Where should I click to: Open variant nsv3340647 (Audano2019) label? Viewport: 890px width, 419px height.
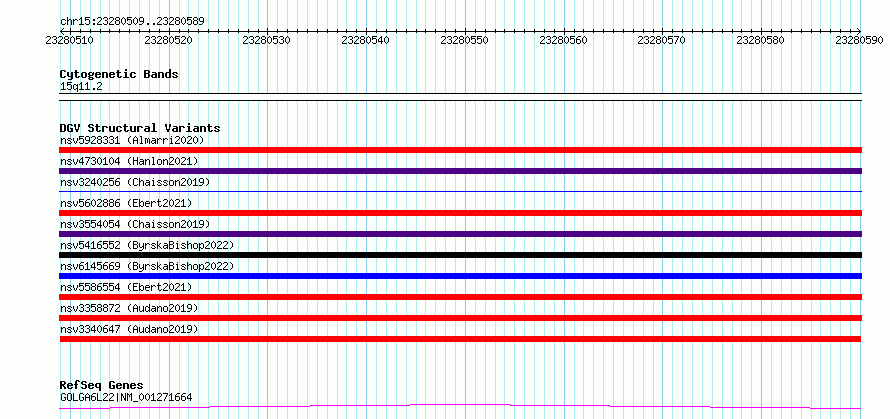coord(129,329)
